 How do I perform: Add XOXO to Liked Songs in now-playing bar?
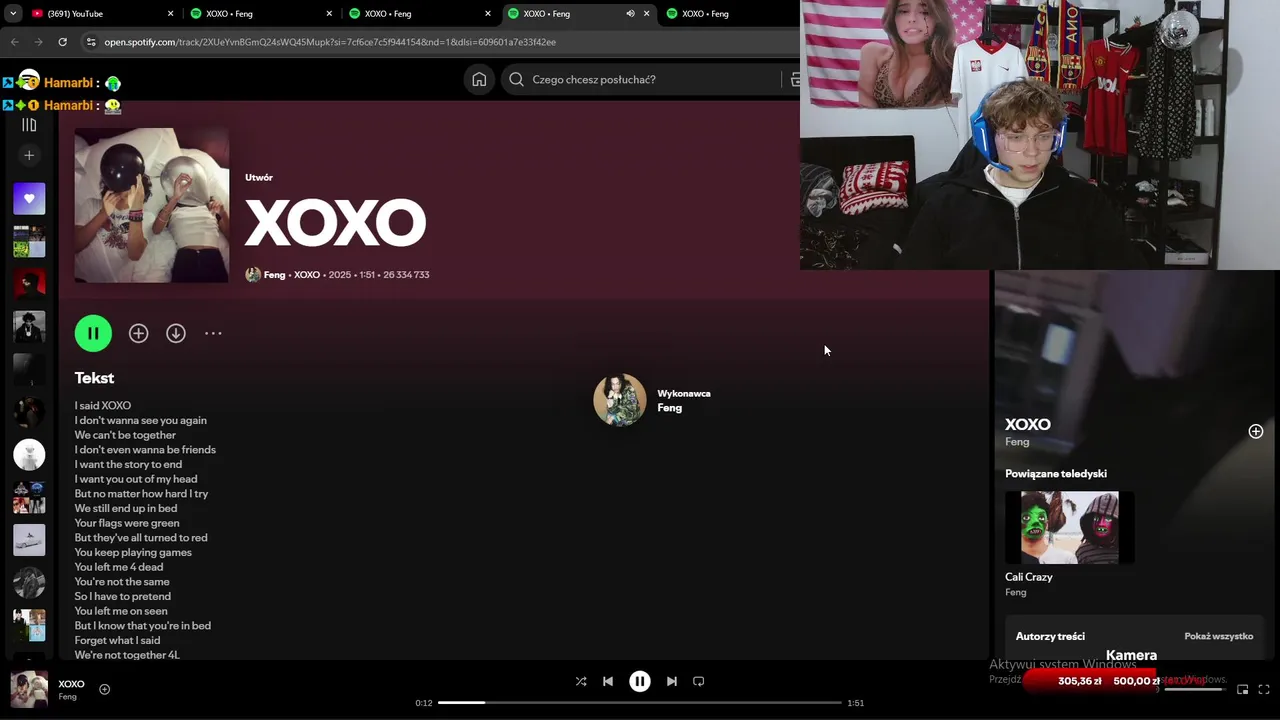(104, 689)
